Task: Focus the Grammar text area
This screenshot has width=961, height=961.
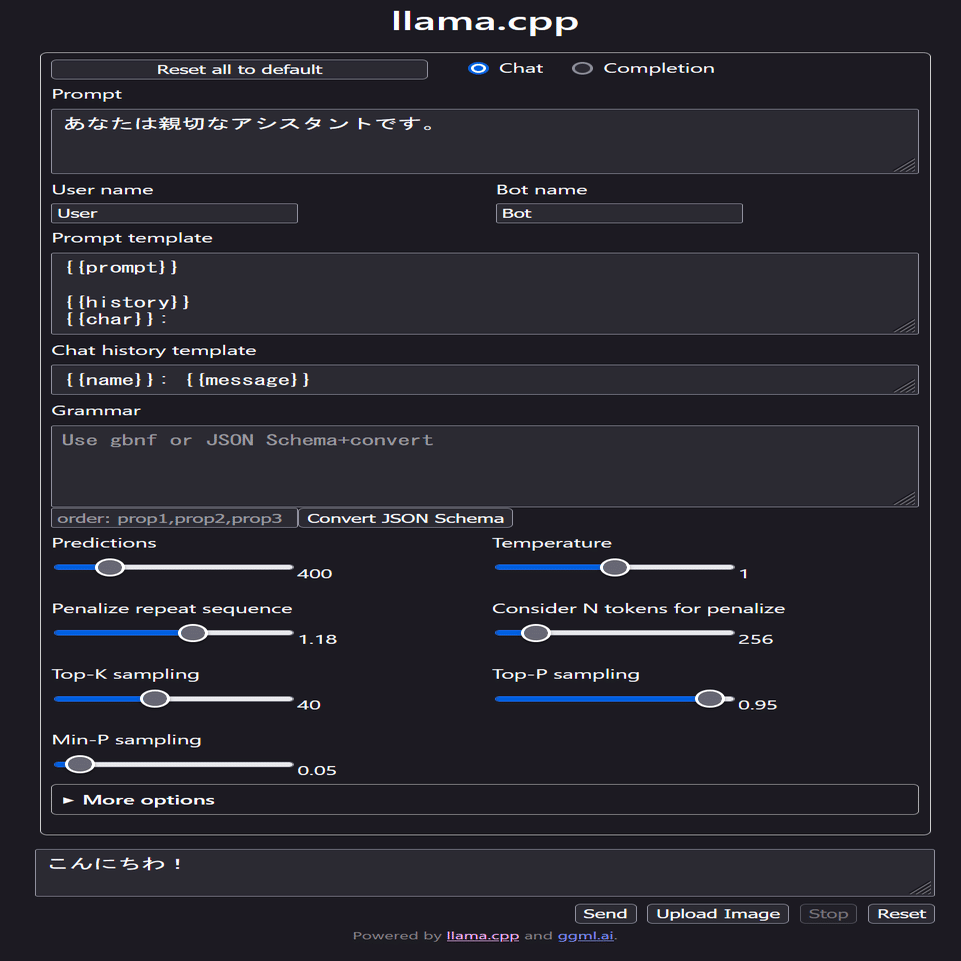Action: pos(485,466)
